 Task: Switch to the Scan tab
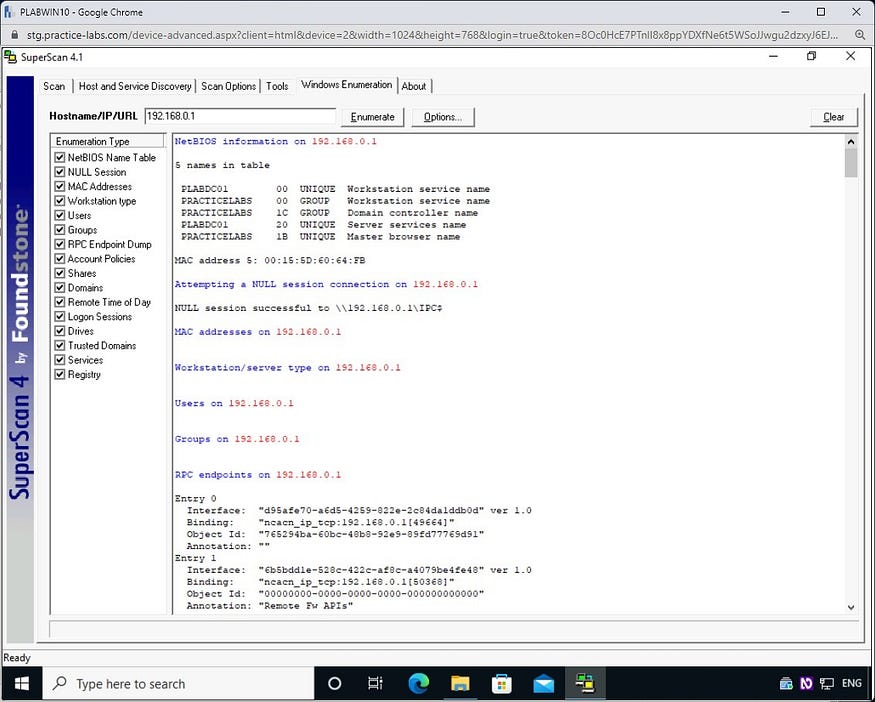(54, 86)
